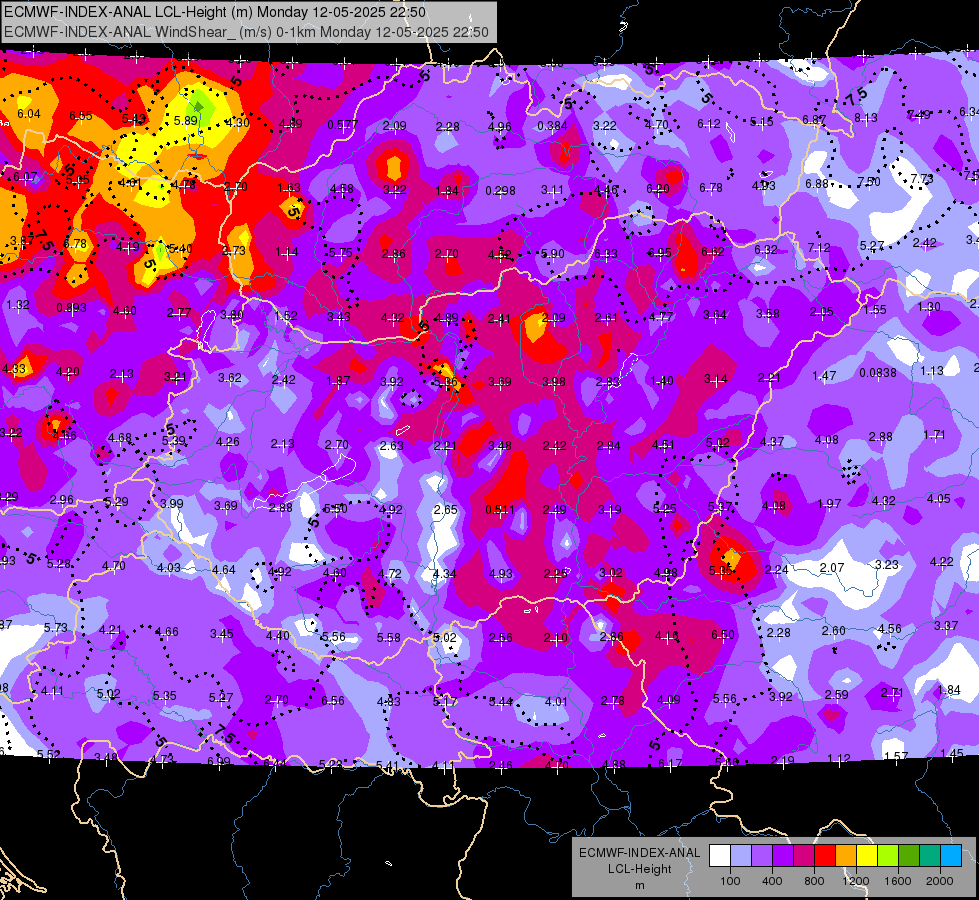
Task: Click the wind shear value 6.55
Action: (x=81, y=116)
